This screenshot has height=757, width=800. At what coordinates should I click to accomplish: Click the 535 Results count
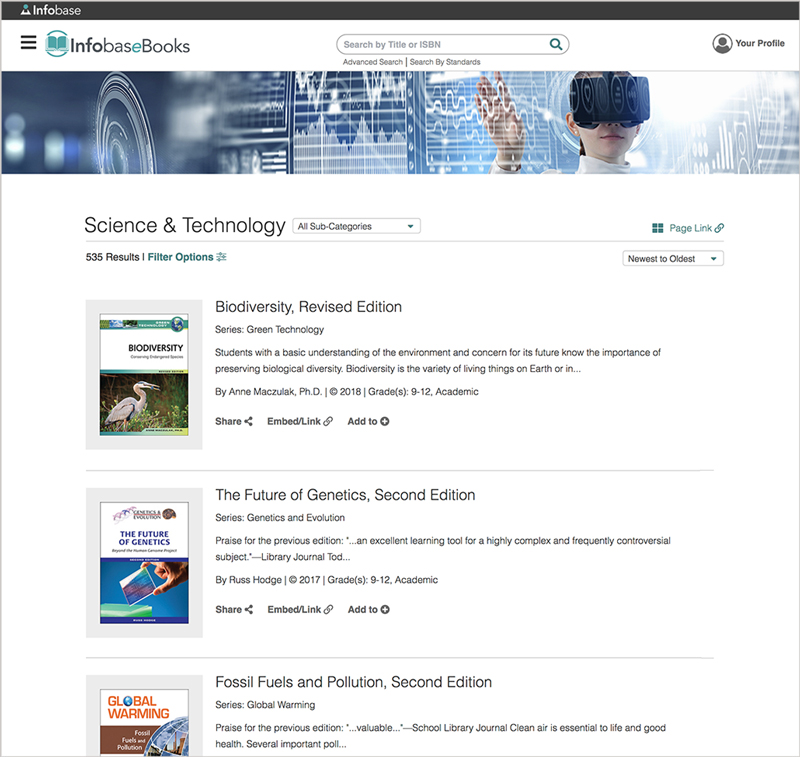tap(112, 257)
